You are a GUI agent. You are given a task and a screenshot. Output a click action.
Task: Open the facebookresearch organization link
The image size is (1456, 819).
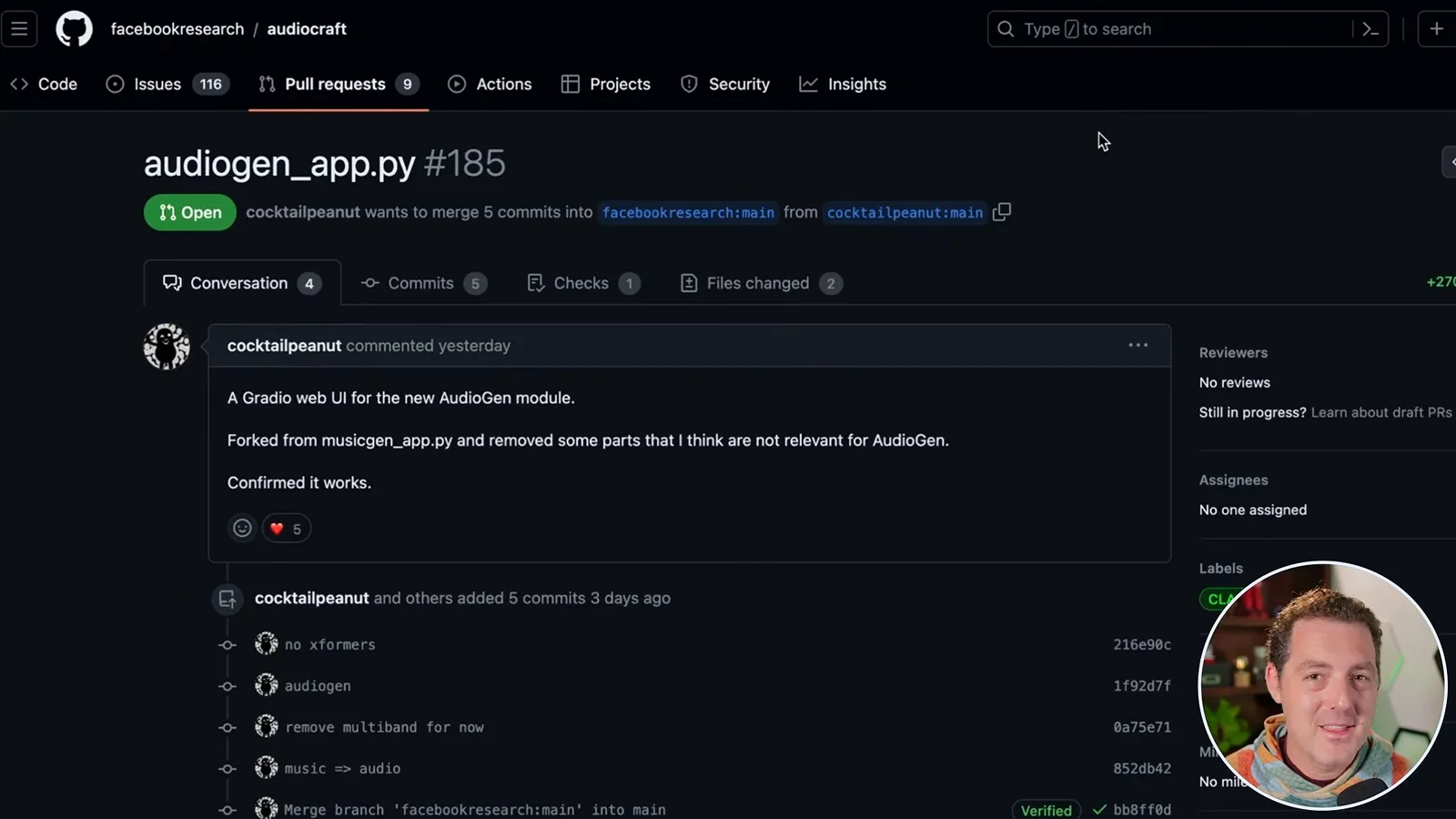tap(177, 29)
